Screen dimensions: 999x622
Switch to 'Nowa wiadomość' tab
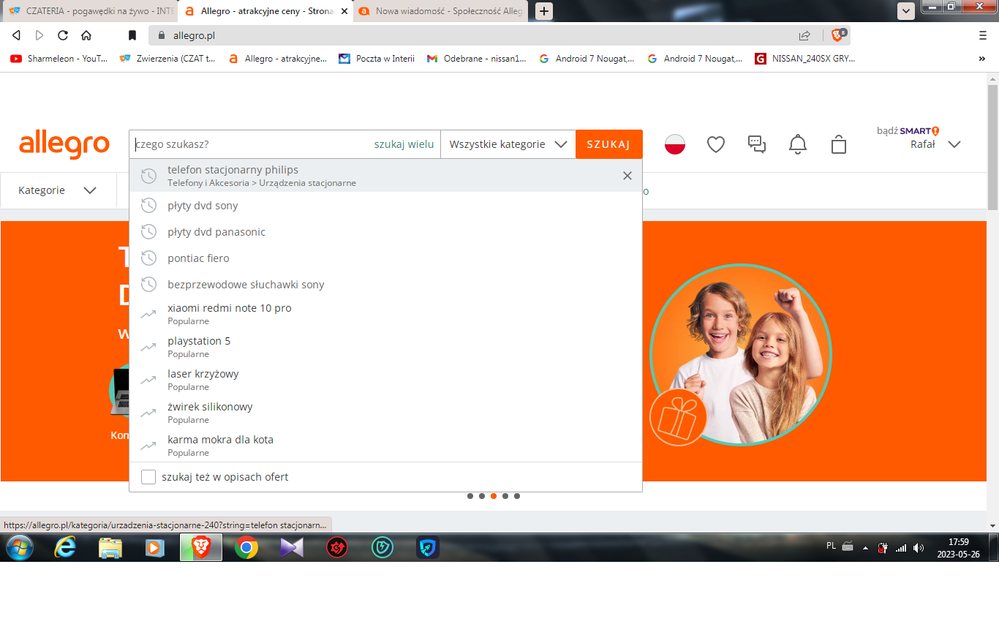point(441,11)
